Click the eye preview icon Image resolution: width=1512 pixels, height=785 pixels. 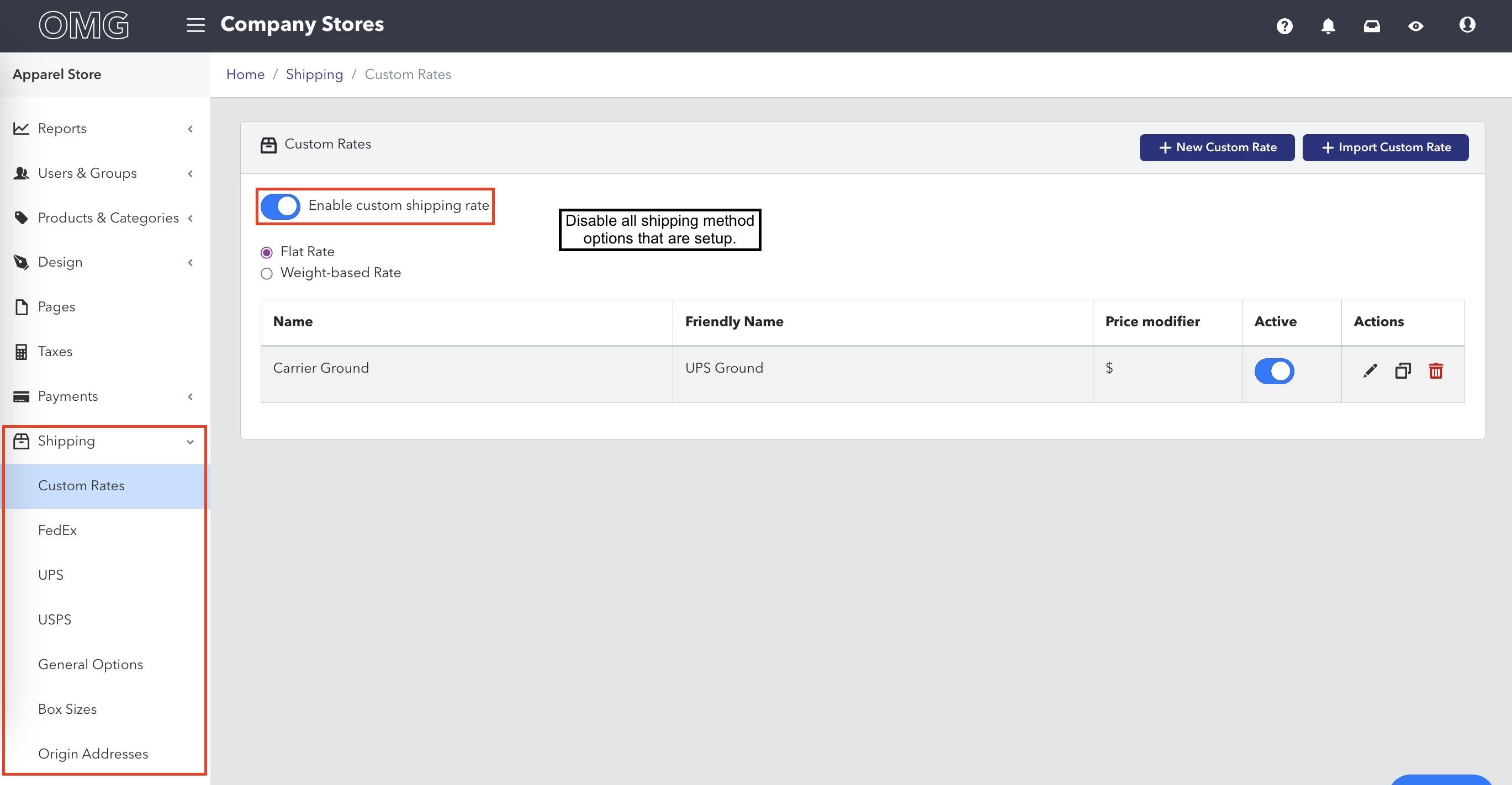click(x=1415, y=26)
